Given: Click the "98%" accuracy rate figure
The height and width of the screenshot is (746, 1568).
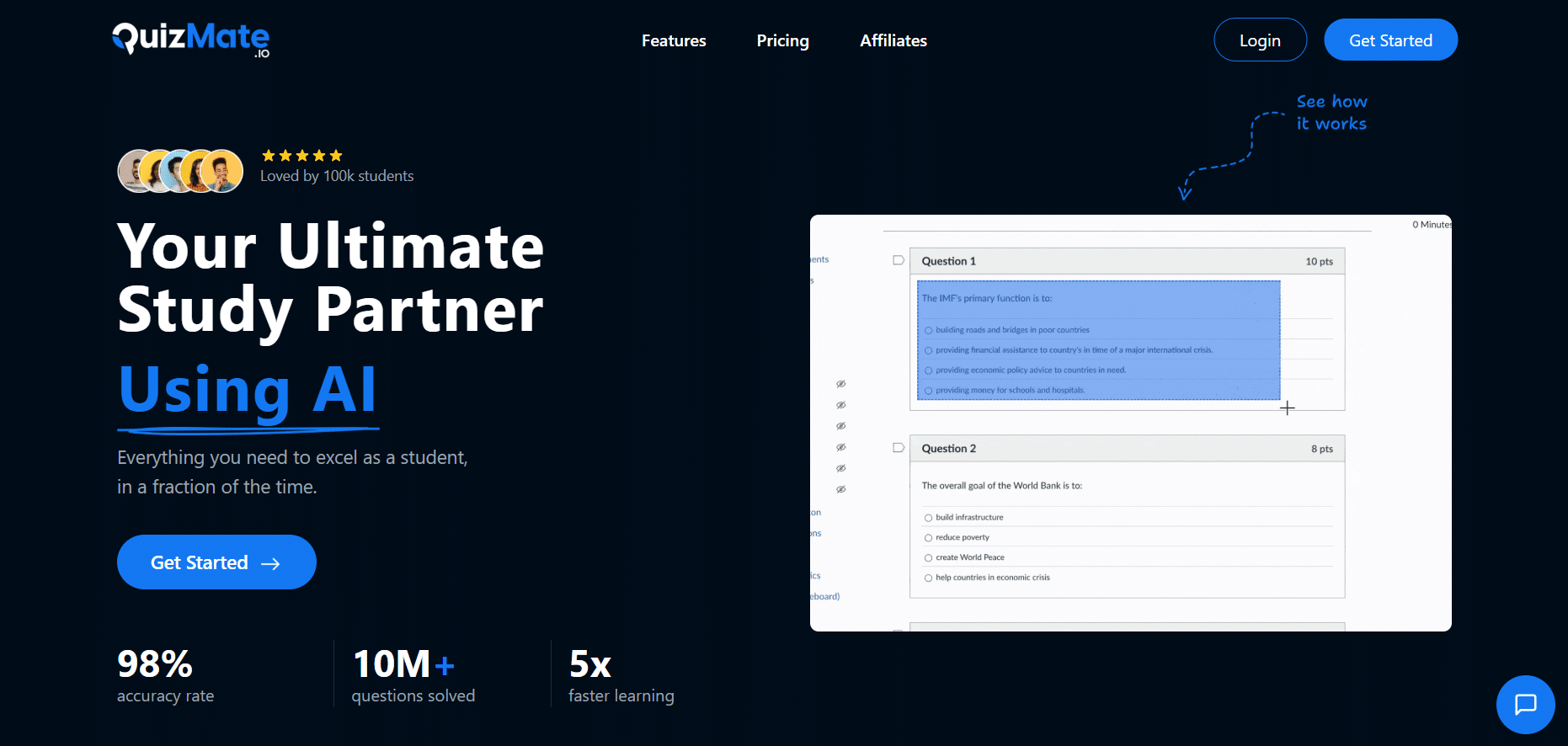Looking at the screenshot, I should coord(155,663).
